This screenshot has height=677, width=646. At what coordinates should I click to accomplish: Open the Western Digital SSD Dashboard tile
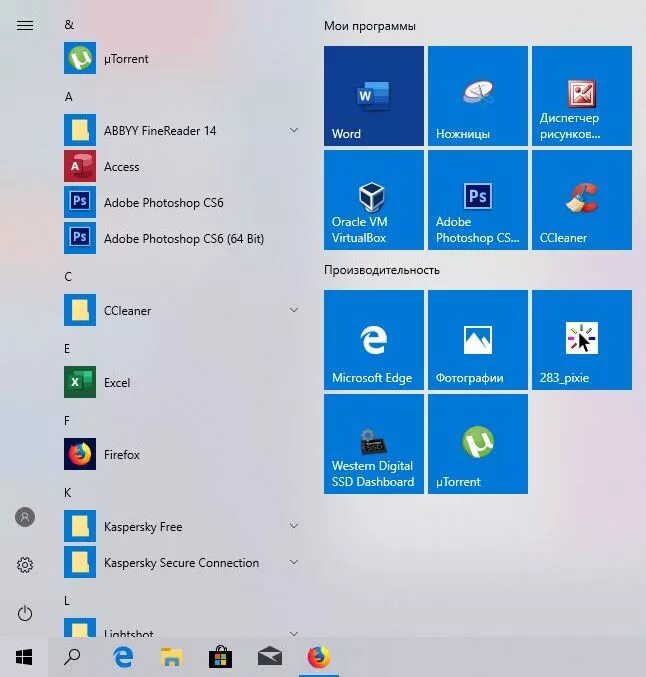[x=374, y=444]
